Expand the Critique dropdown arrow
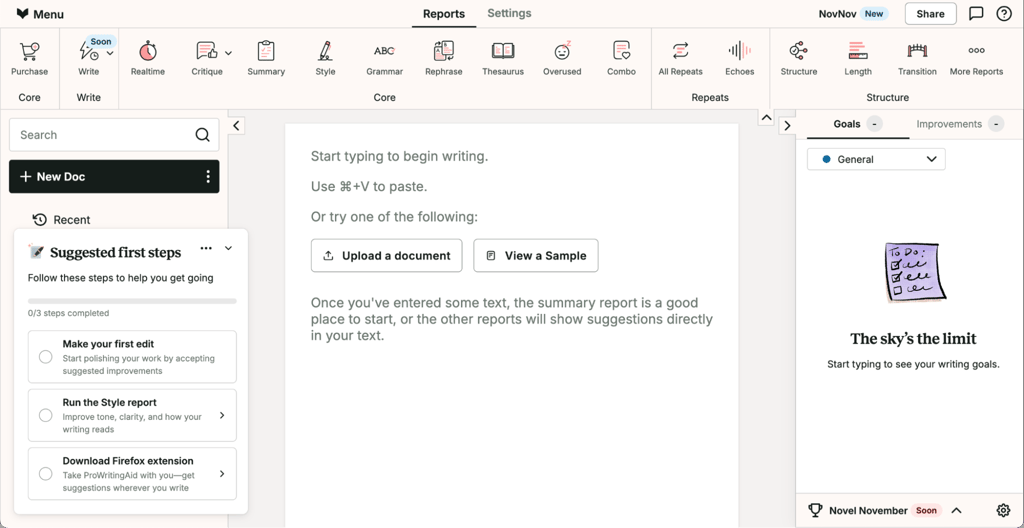The image size is (1024, 528). click(229, 53)
